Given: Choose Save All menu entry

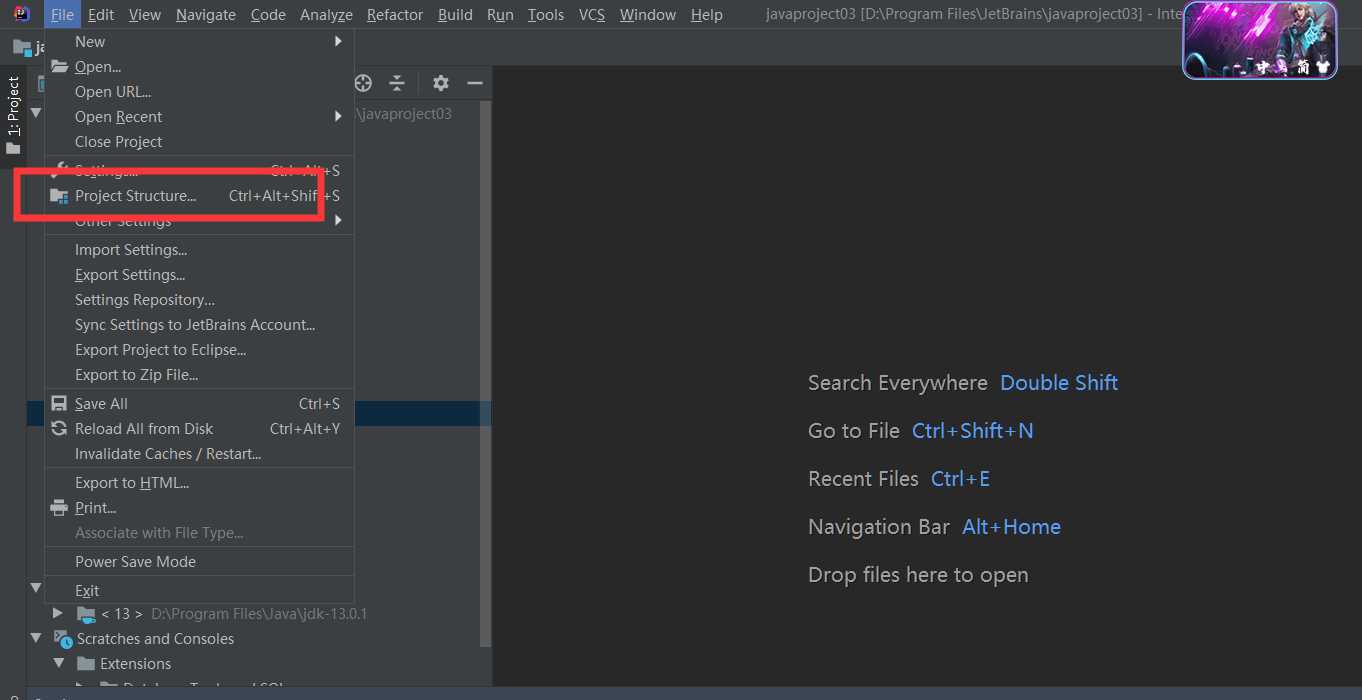Looking at the screenshot, I should pyautogui.click(x=200, y=404).
